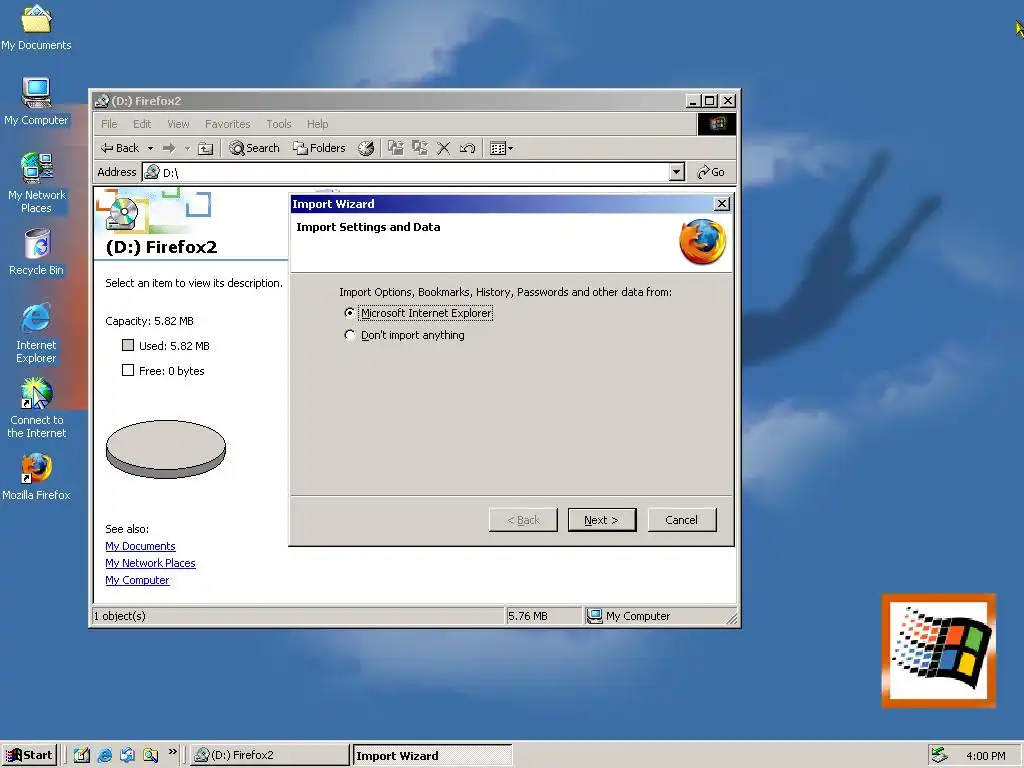This screenshot has width=1024, height=768.
Task: Expand quick launch overflow chevron
Action: click(172, 752)
